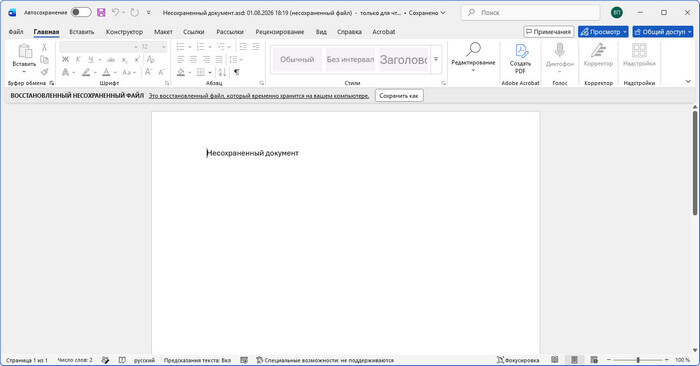Screen dimensions: 700x366
Task: Align text left icon
Action: tap(180, 59)
